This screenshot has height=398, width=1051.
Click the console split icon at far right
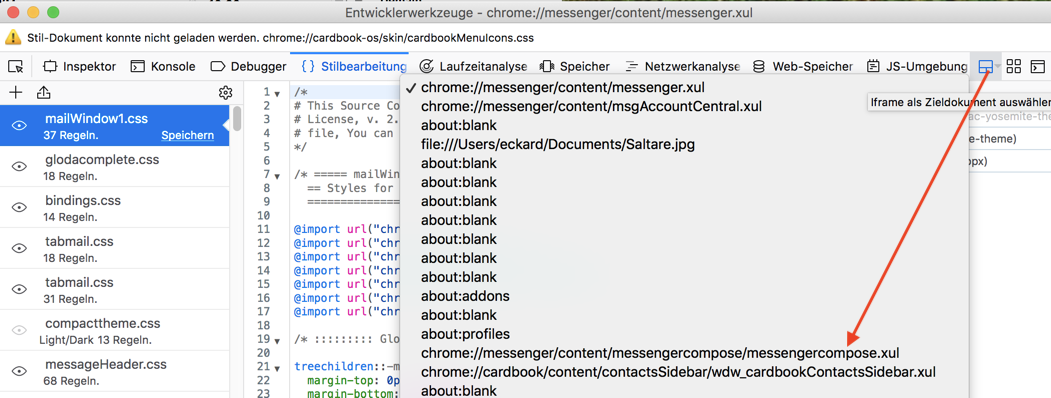[1038, 66]
